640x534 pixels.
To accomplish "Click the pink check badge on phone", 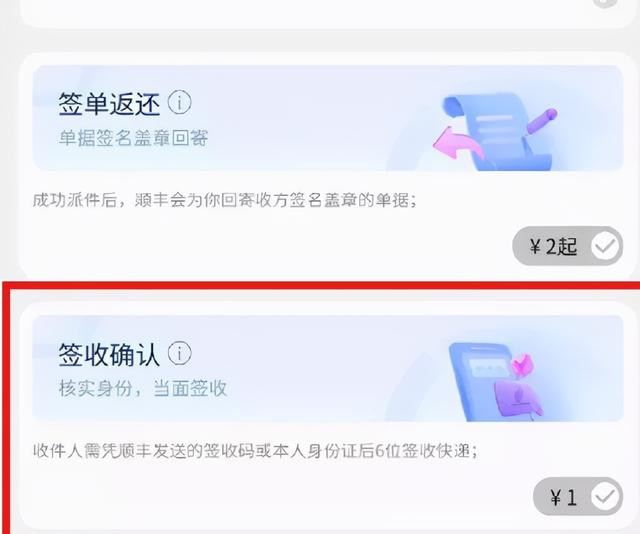I will tap(522, 365).
